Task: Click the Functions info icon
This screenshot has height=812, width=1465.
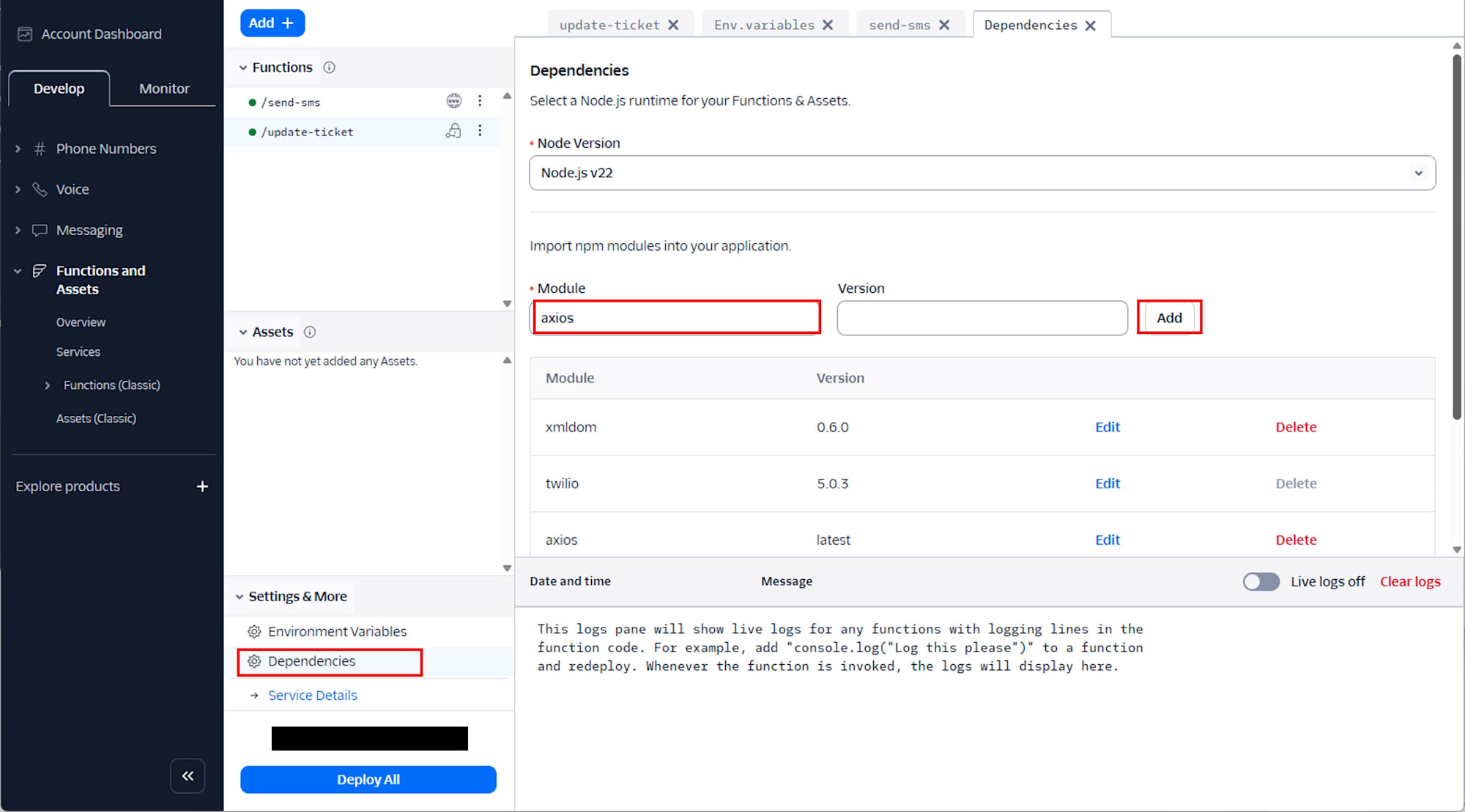Action: point(330,67)
